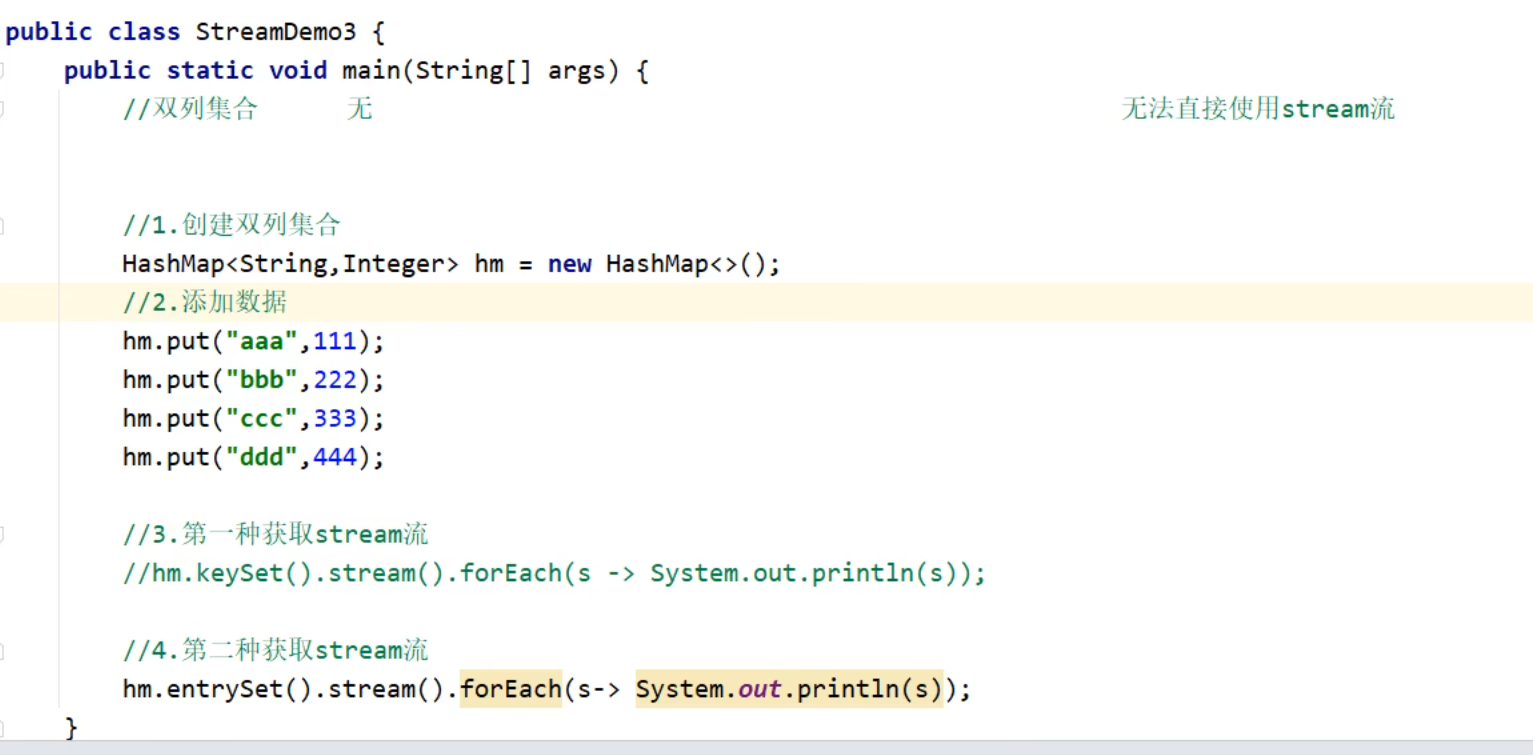Click the "aaa" string literal
This screenshot has height=755, width=1533.
point(264,342)
